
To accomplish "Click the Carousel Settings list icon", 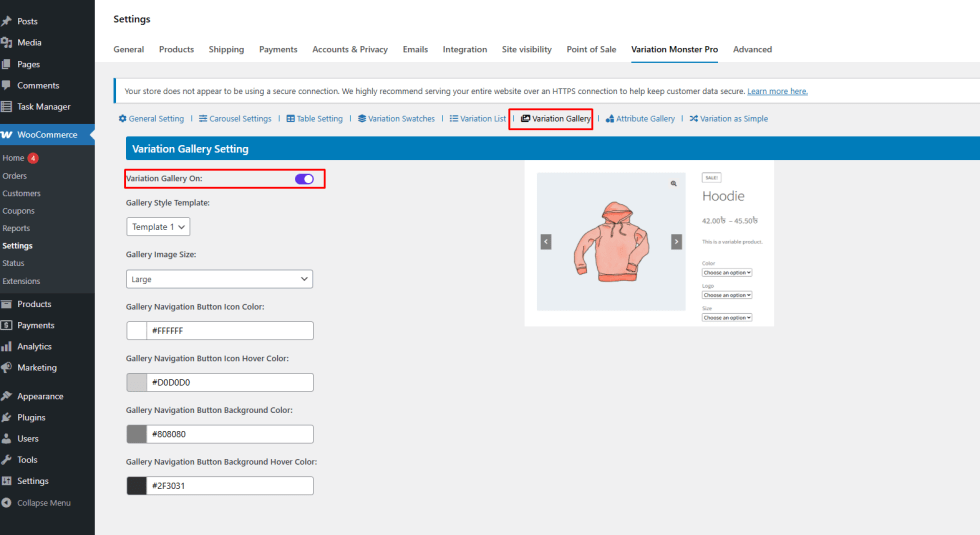I will pos(203,119).
